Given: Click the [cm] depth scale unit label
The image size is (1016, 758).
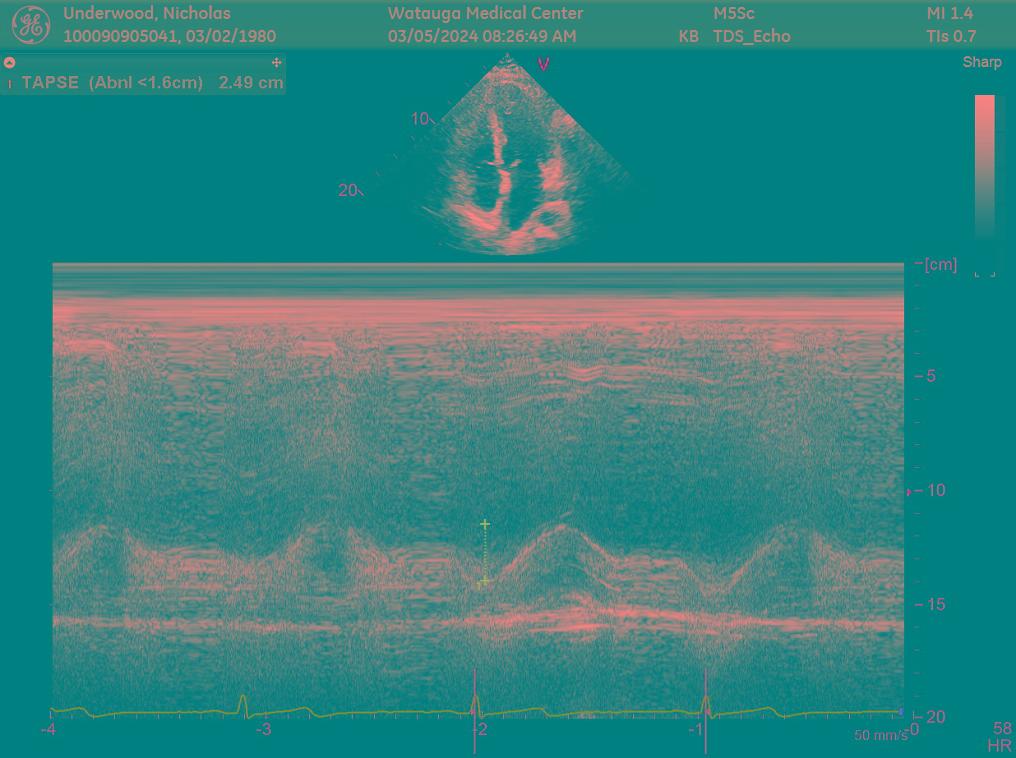Looking at the screenshot, I should pyautogui.click(x=940, y=265).
